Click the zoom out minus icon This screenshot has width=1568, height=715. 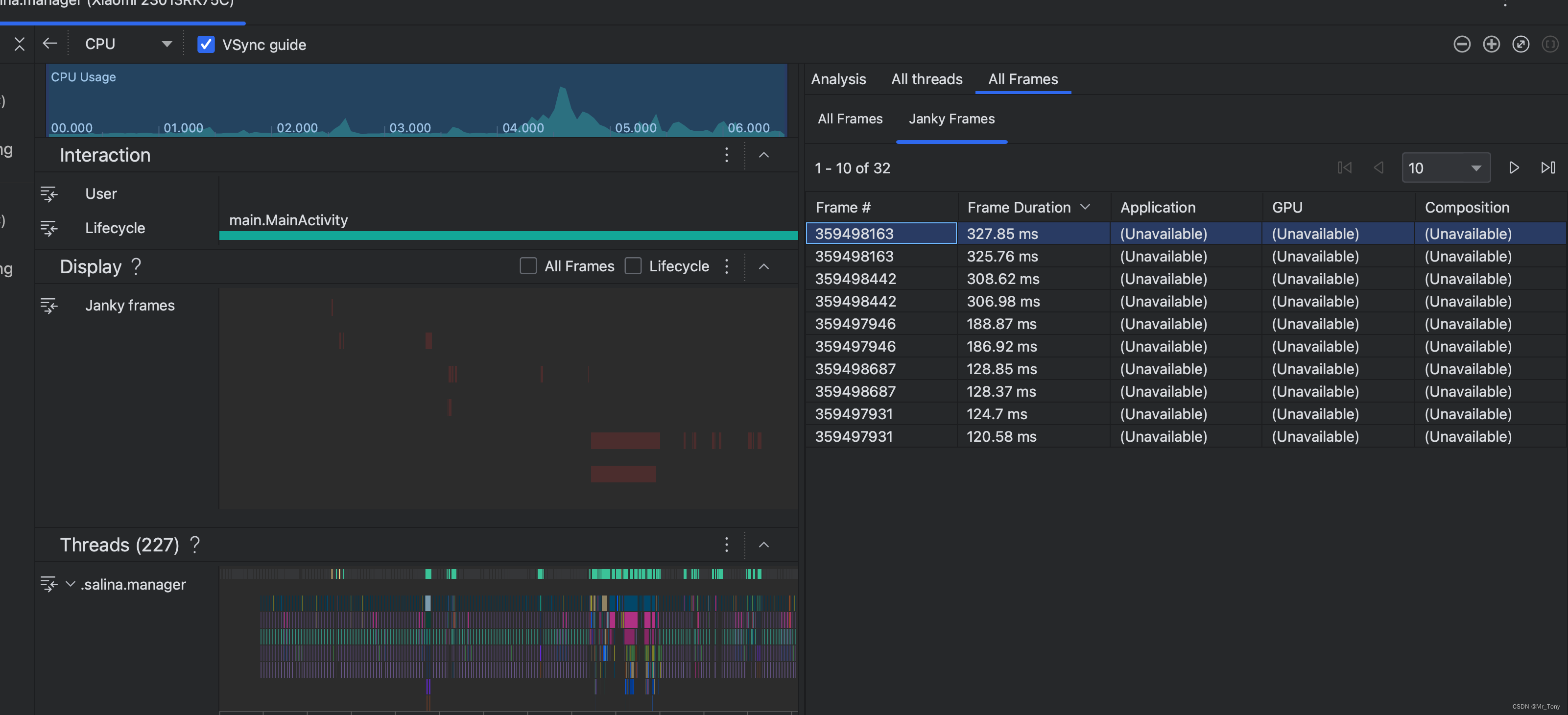coord(1461,45)
